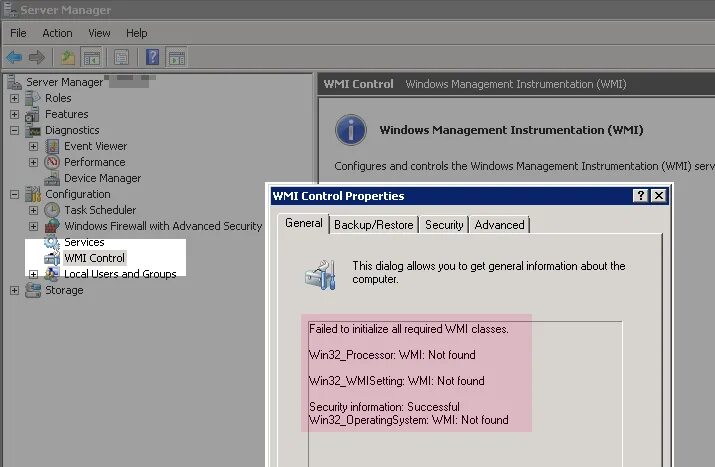Click the Back arrow toolbar icon

pyautogui.click(x=14, y=57)
